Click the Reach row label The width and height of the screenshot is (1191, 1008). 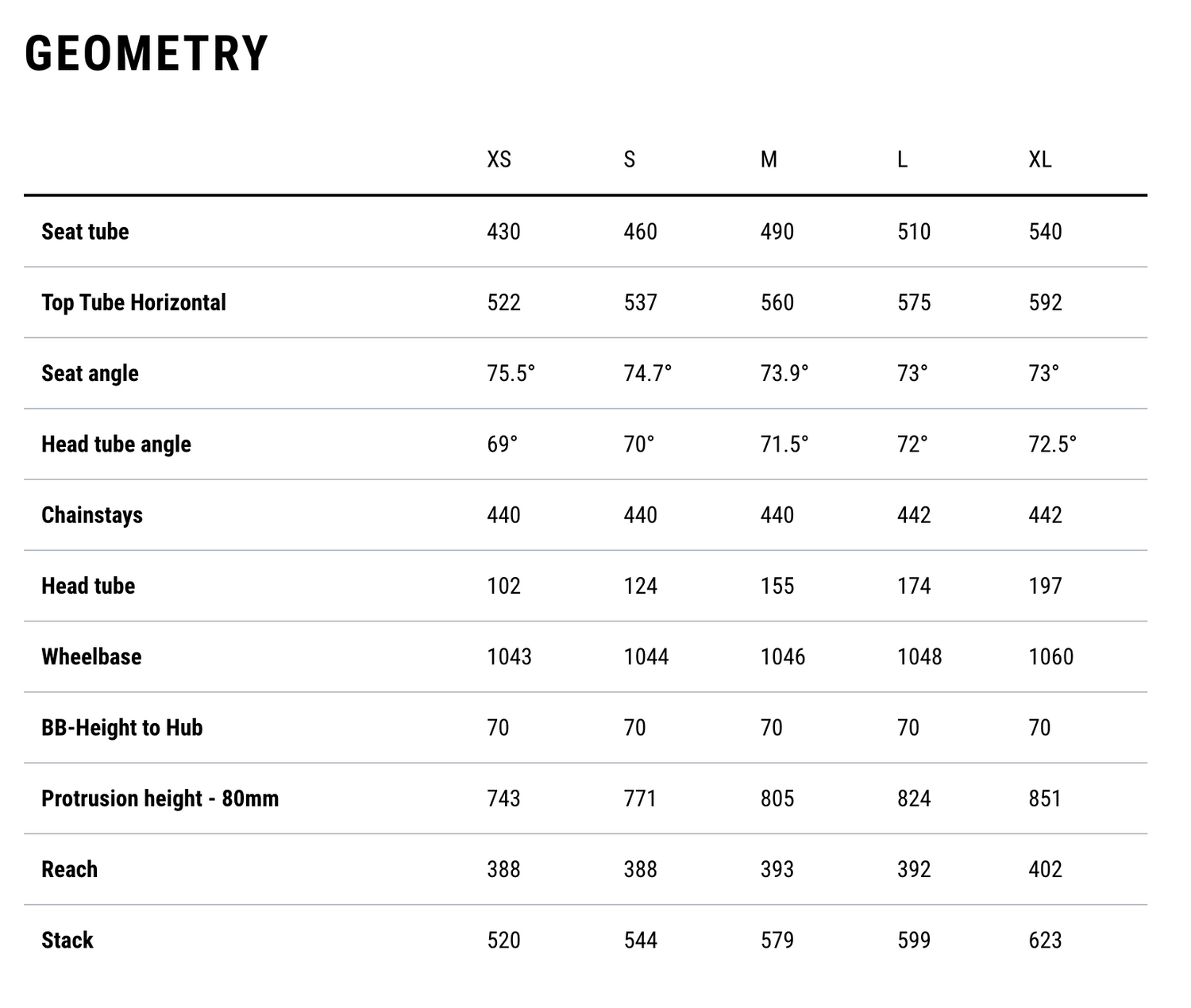(x=69, y=869)
